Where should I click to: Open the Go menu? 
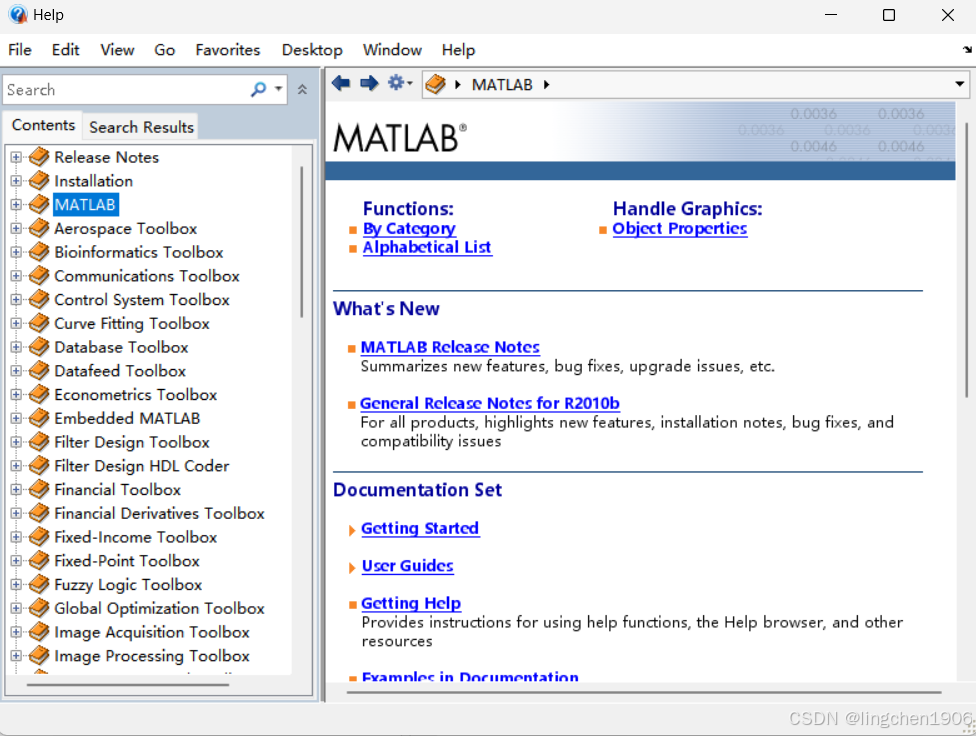pos(164,50)
